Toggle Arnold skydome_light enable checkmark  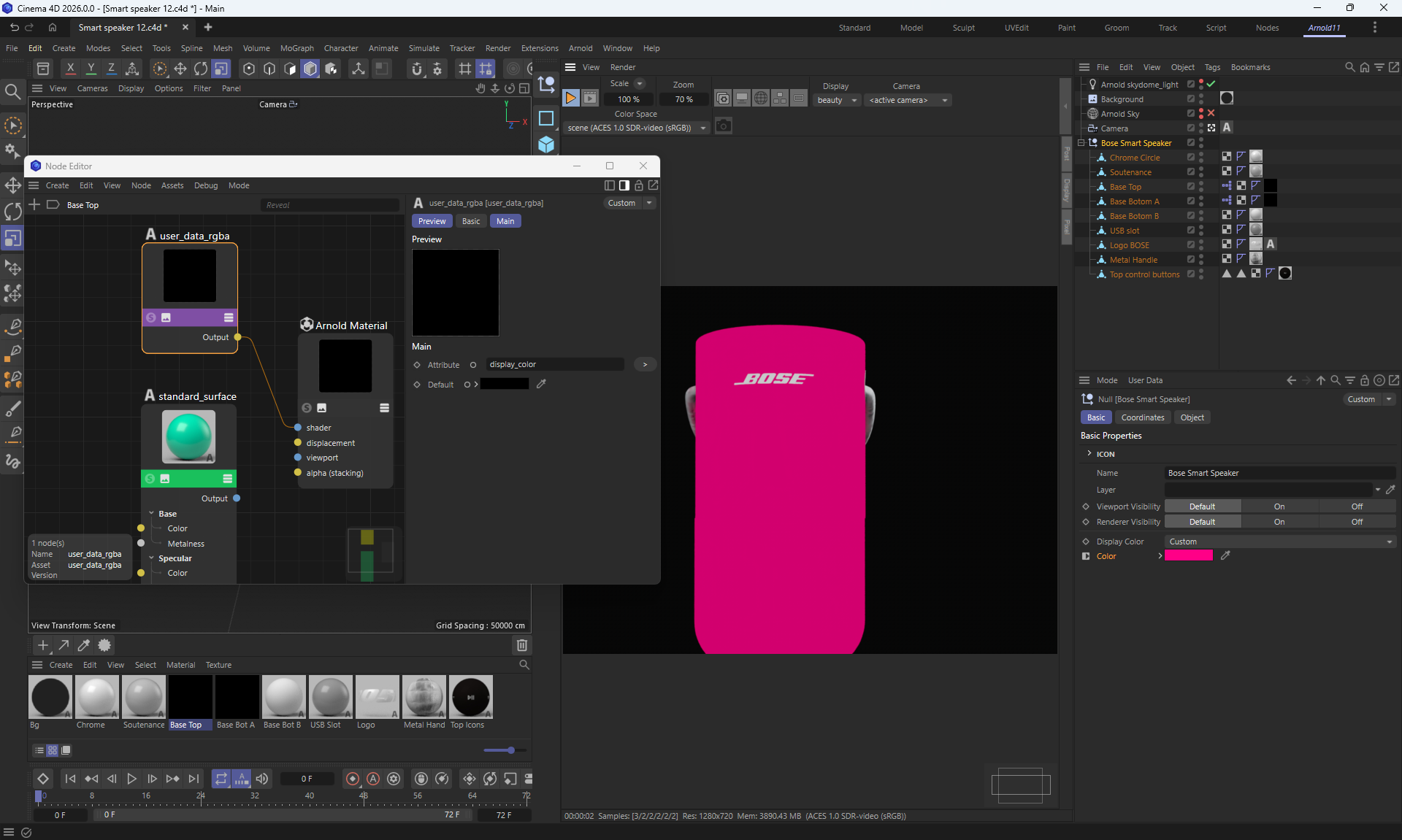click(x=1211, y=84)
